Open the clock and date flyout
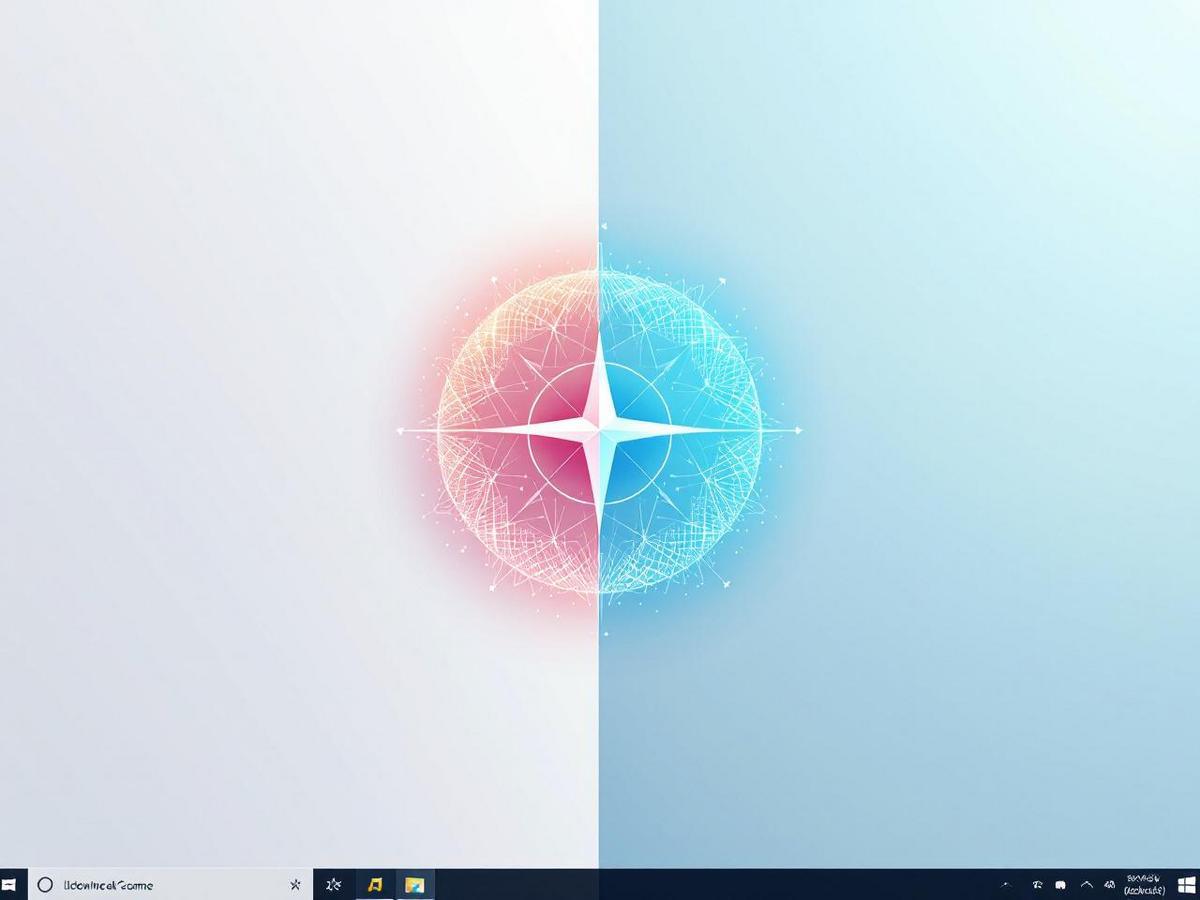 [x=1145, y=885]
